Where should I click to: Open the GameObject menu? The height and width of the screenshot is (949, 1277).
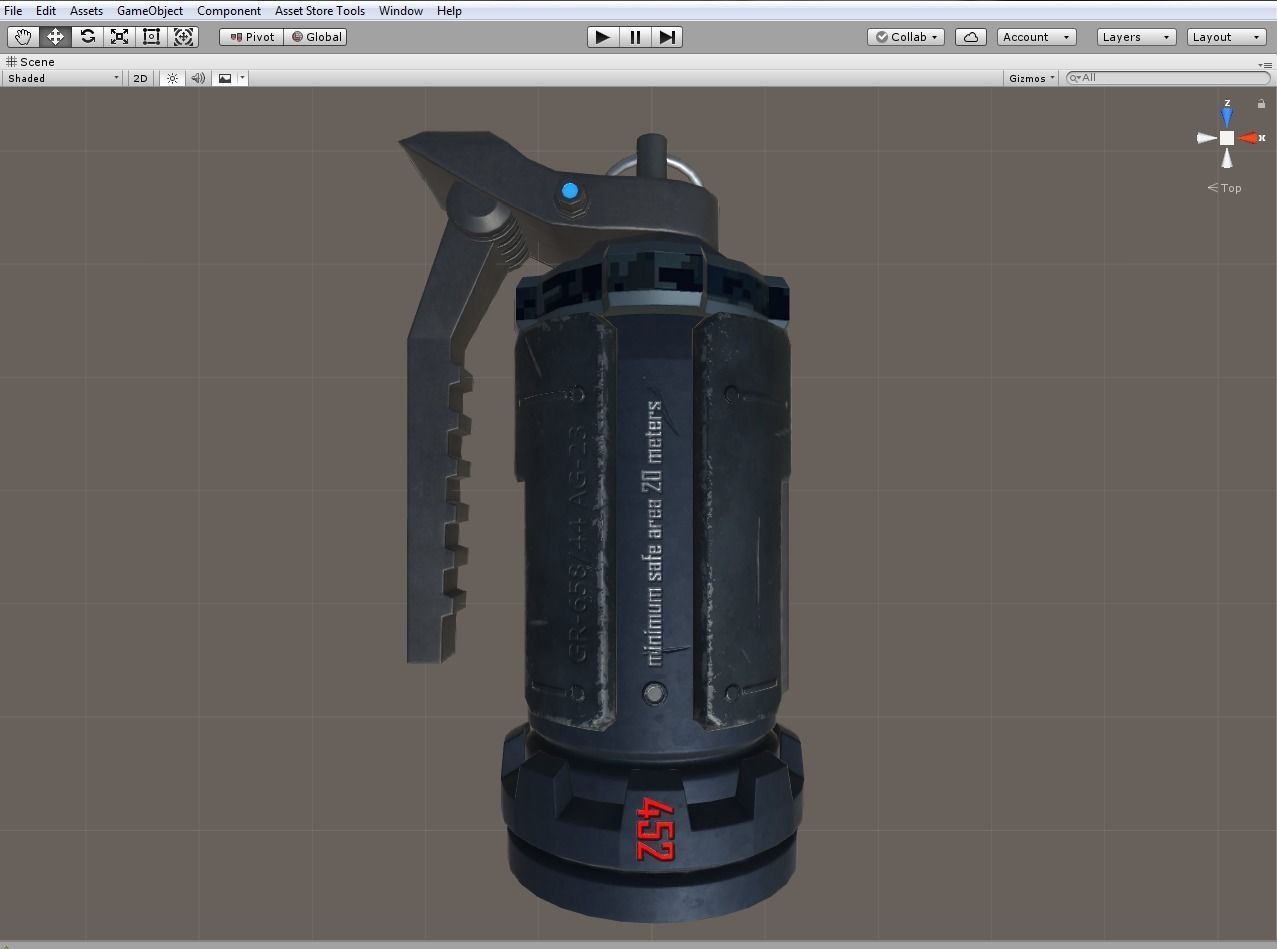click(x=150, y=10)
